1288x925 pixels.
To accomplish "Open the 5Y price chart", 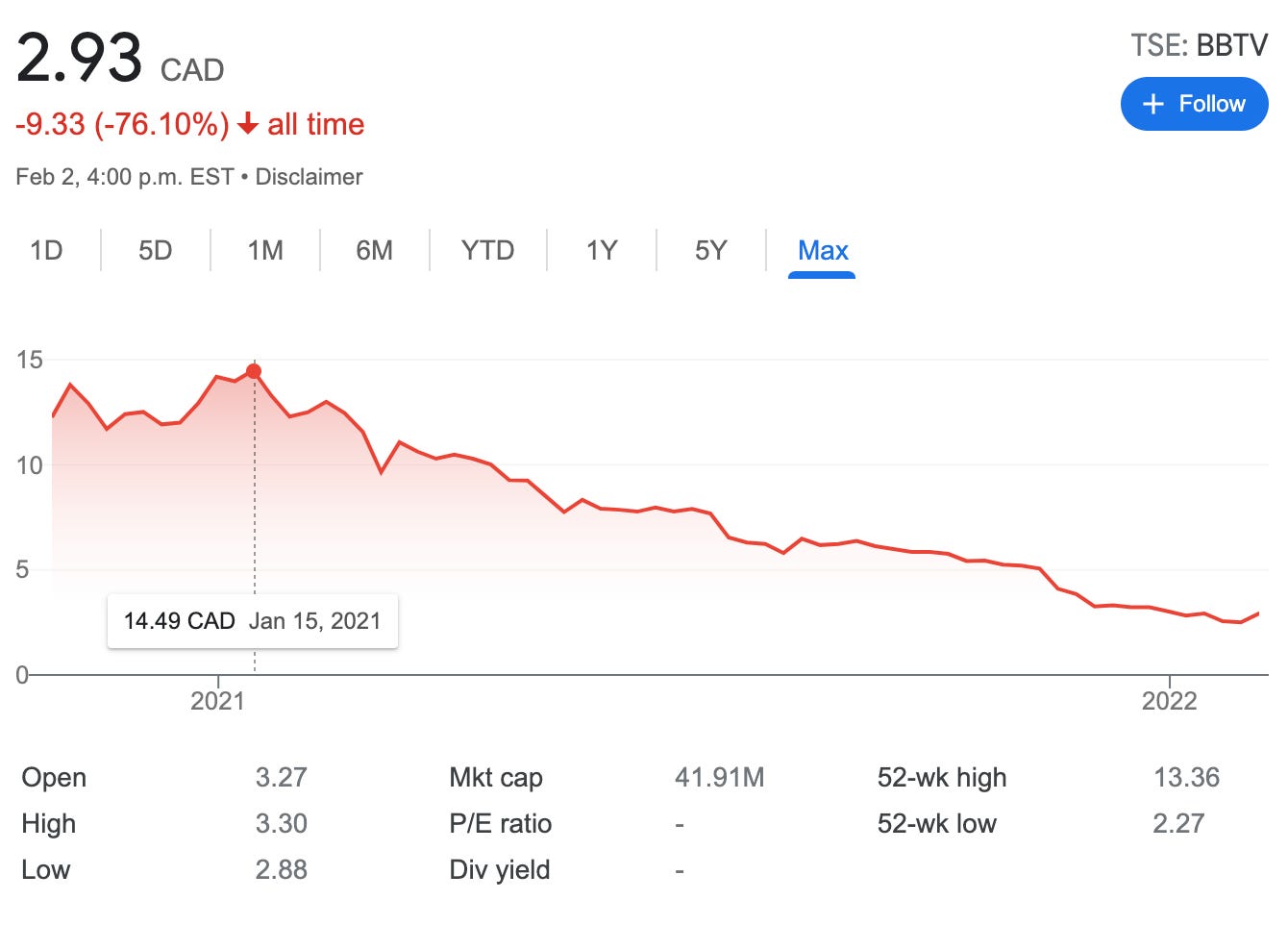I will pos(710,250).
